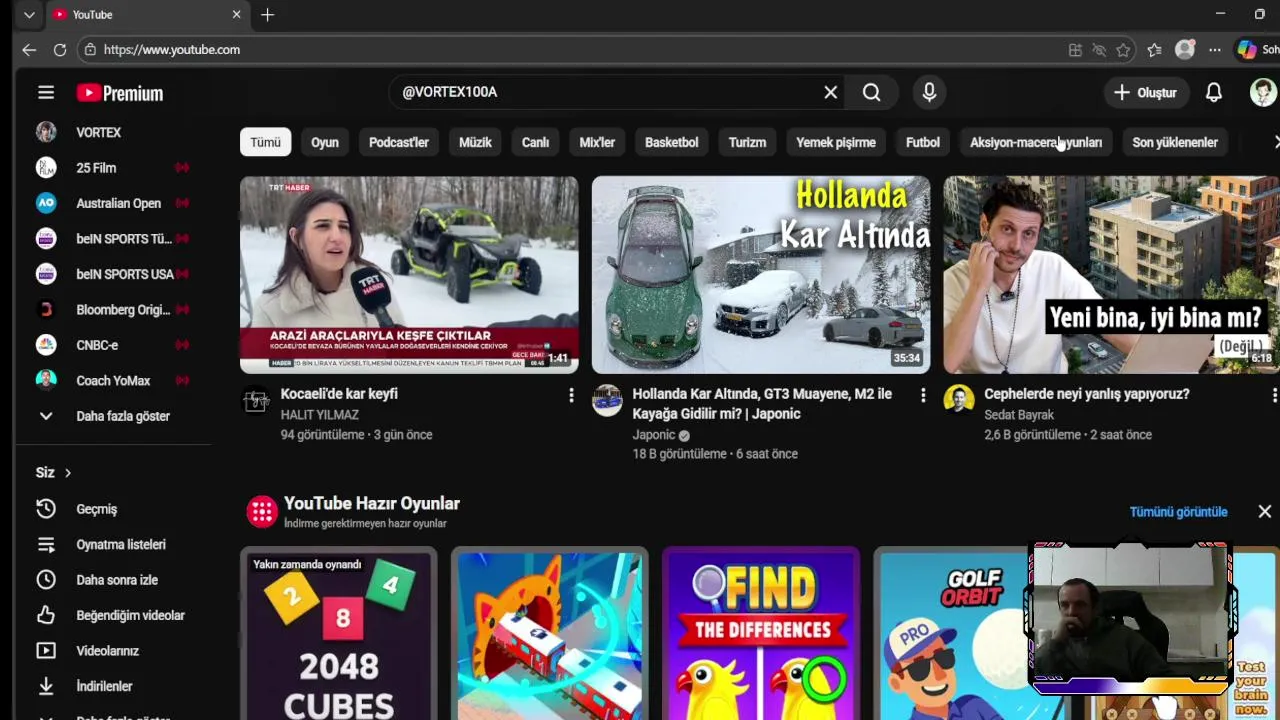1280x720 pixels.
Task: Go back with browser back arrow
Action: (x=29, y=49)
